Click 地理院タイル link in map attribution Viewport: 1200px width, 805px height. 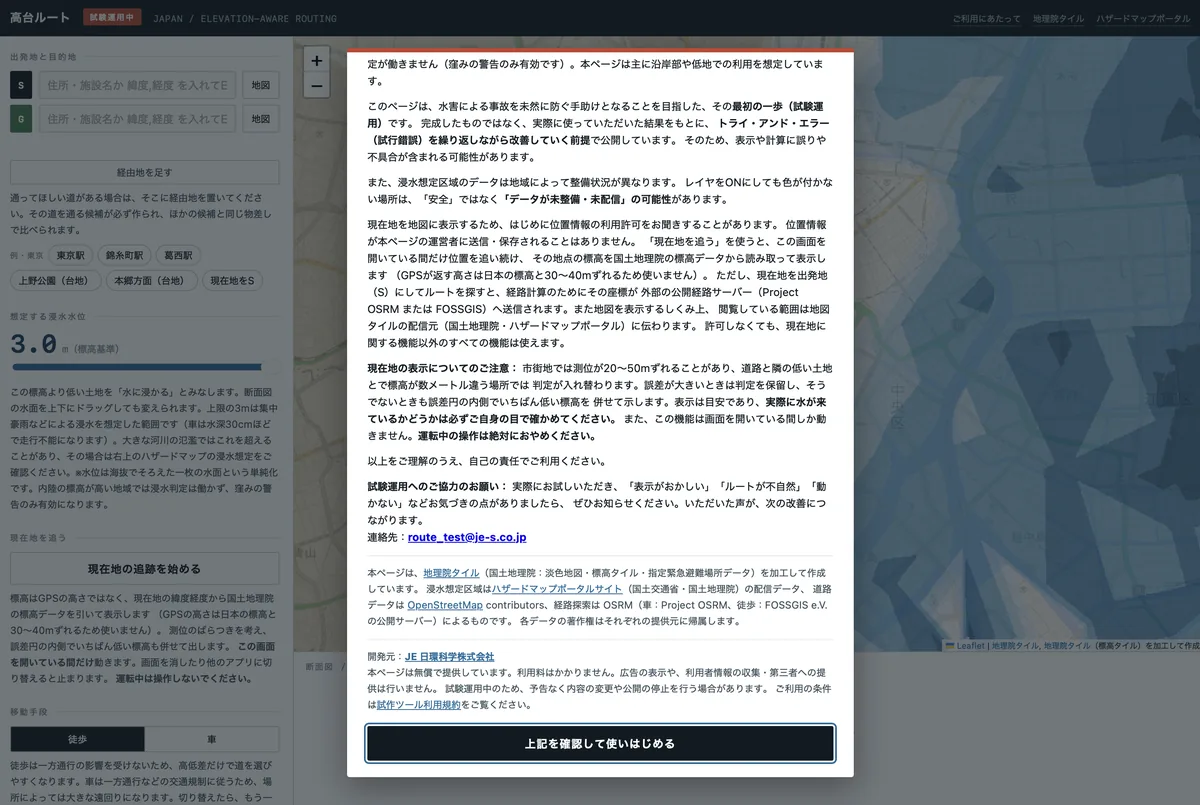1015,646
